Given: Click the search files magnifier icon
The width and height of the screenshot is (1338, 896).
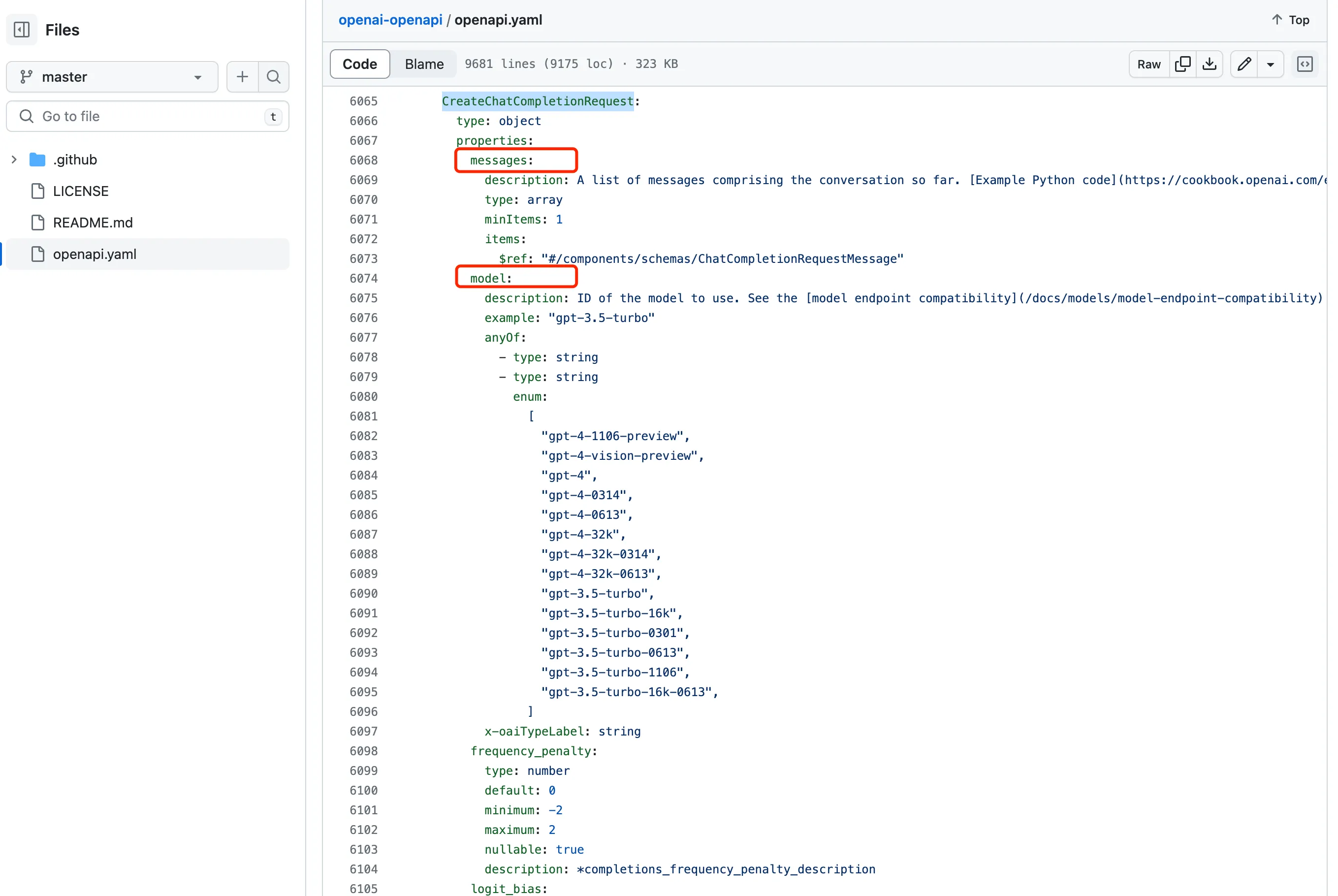Looking at the screenshot, I should (274, 77).
